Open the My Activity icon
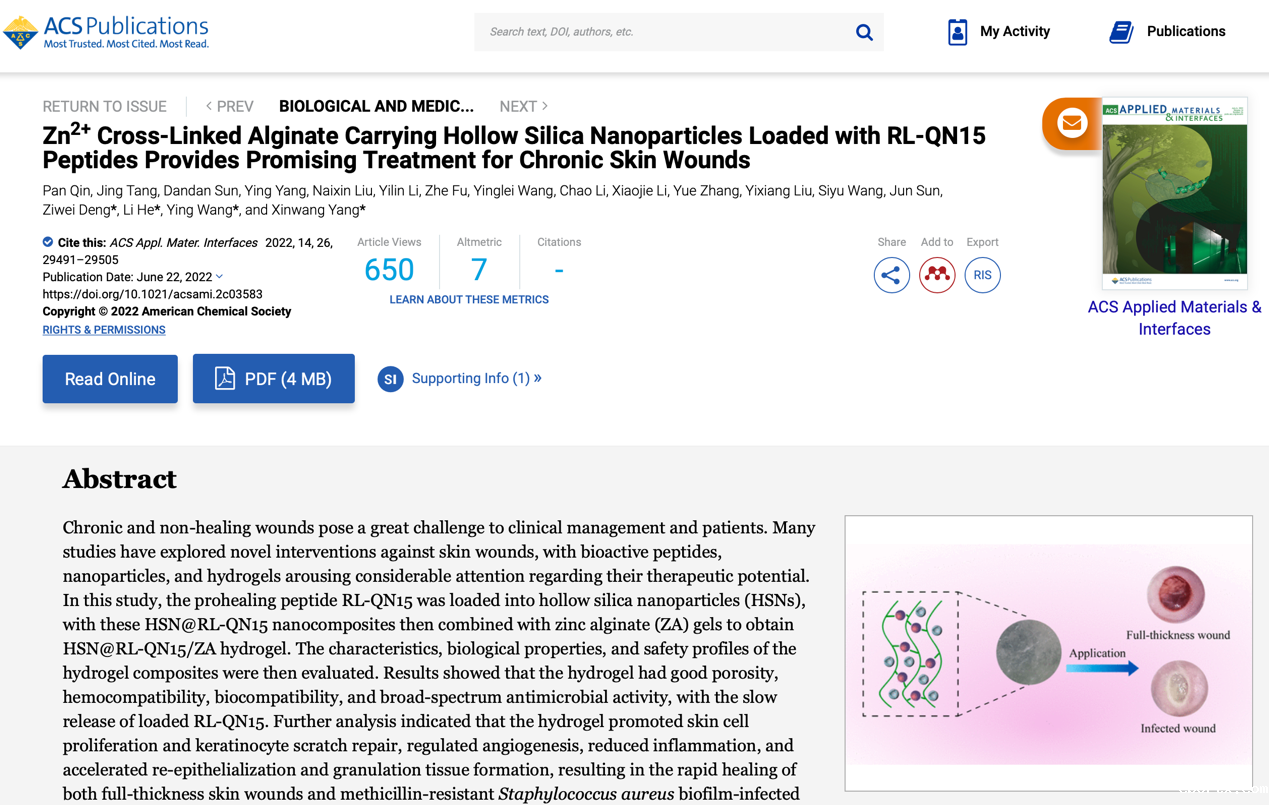This screenshot has height=805, width=1269. pyautogui.click(x=957, y=32)
